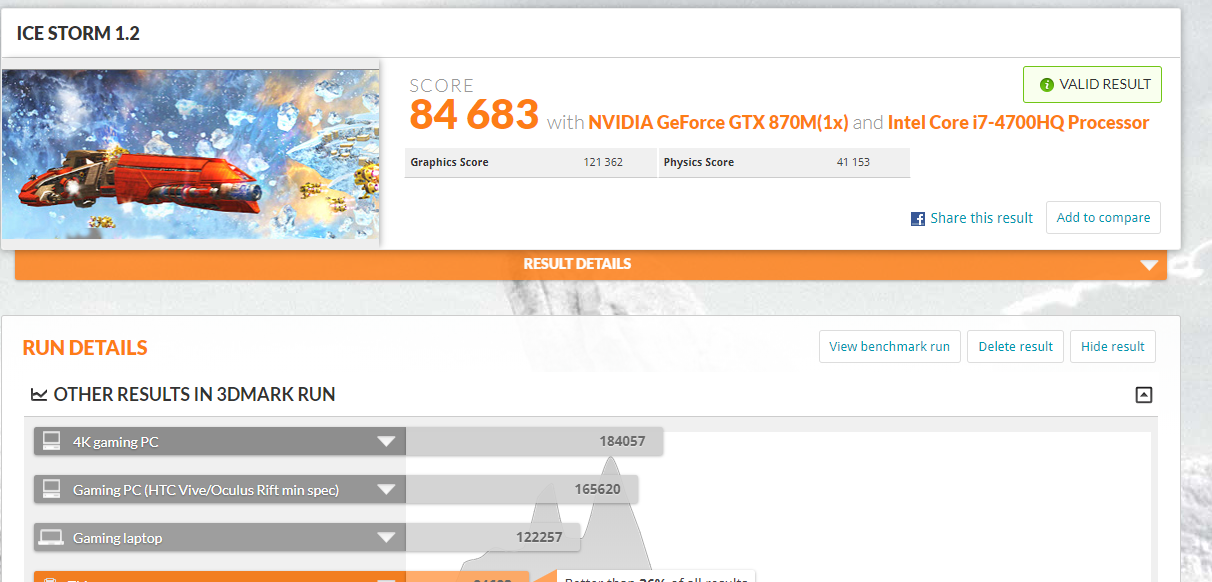Click the Ice Storm spaceship thumbnail

pos(190,154)
